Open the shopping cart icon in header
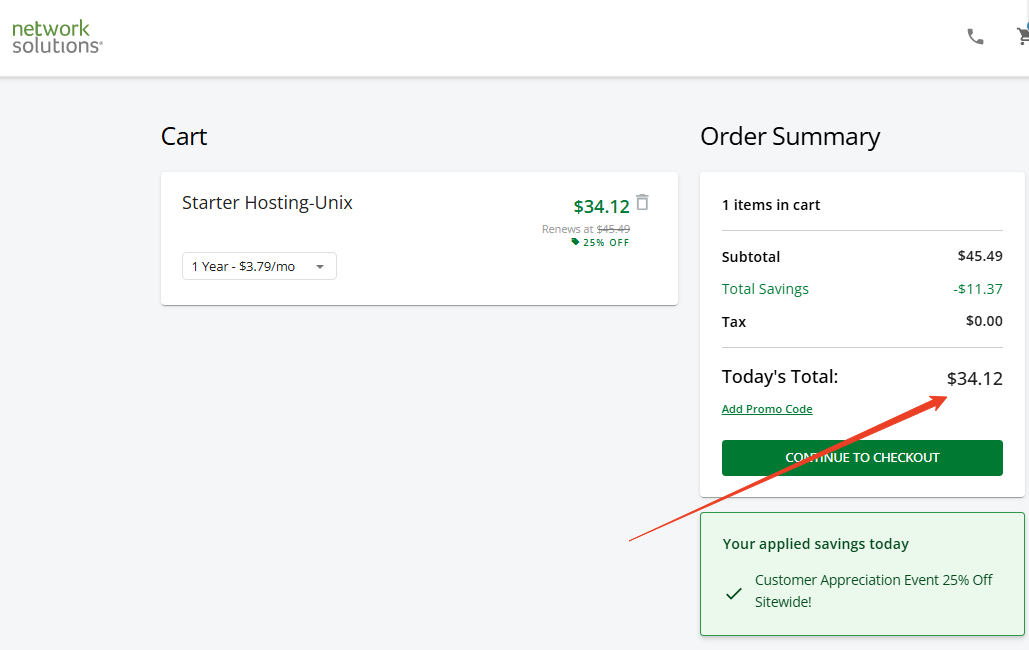 coord(1022,36)
